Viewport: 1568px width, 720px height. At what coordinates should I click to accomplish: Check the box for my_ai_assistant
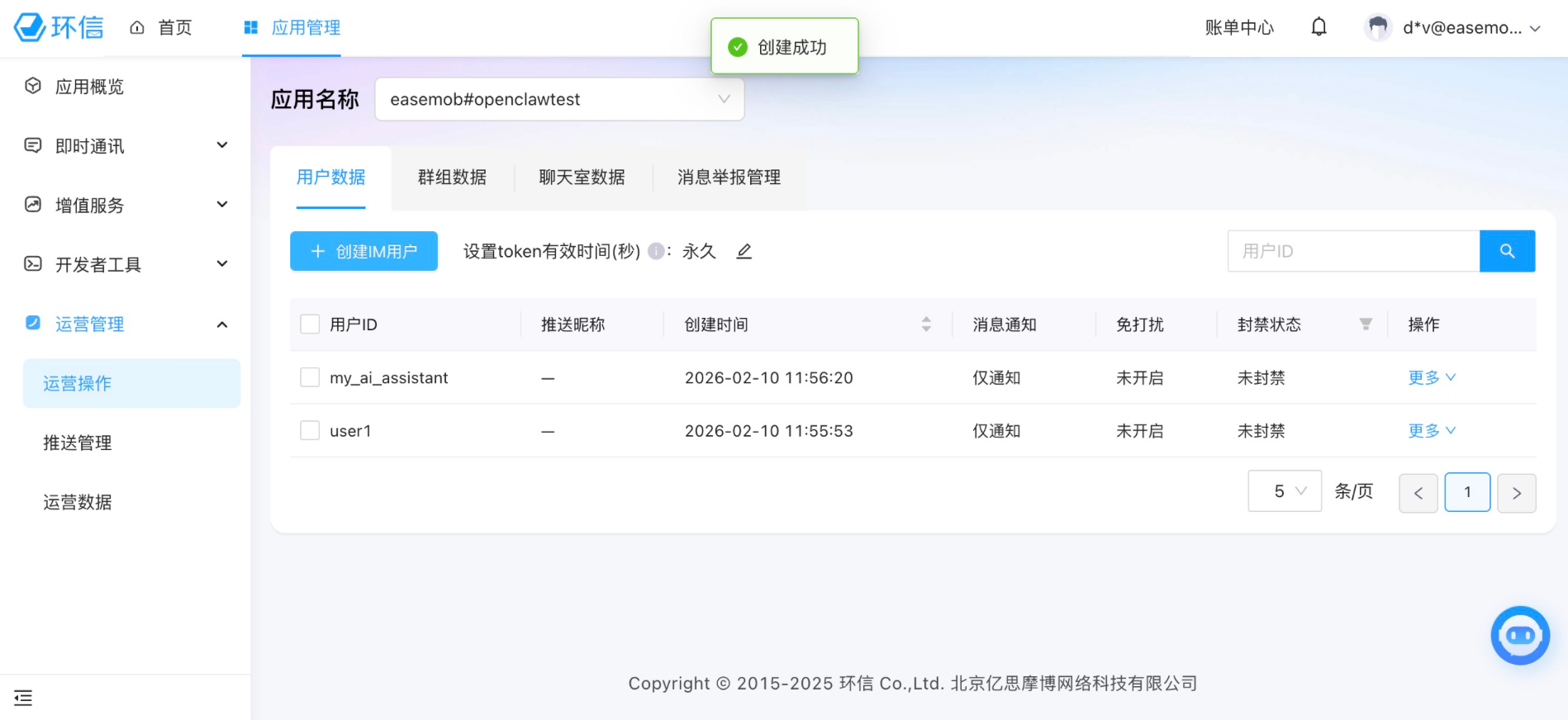click(x=310, y=377)
